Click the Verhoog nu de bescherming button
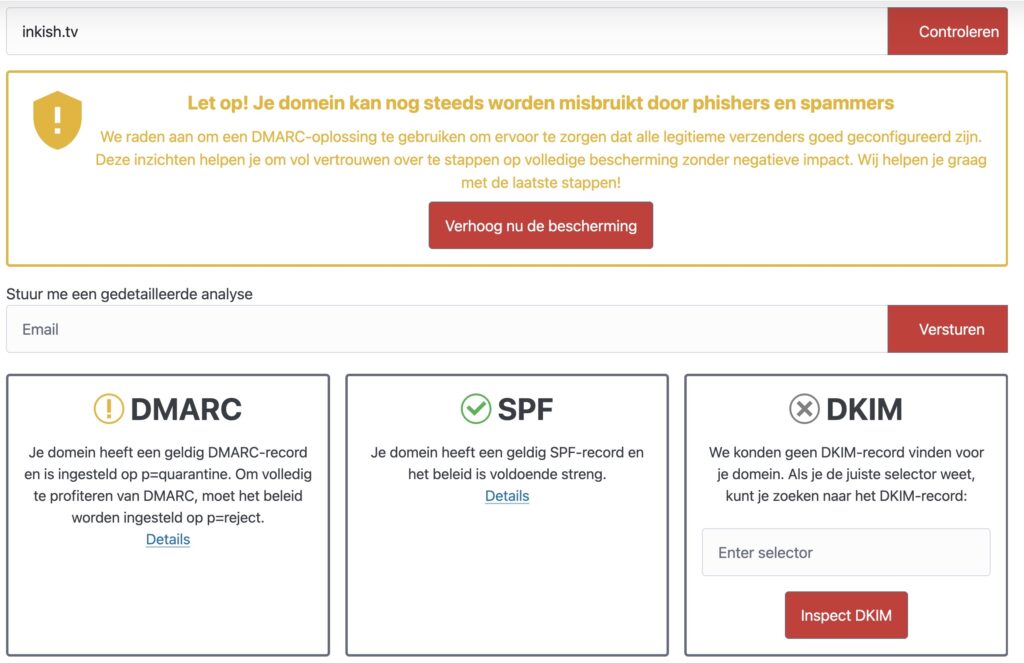 click(x=540, y=225)
